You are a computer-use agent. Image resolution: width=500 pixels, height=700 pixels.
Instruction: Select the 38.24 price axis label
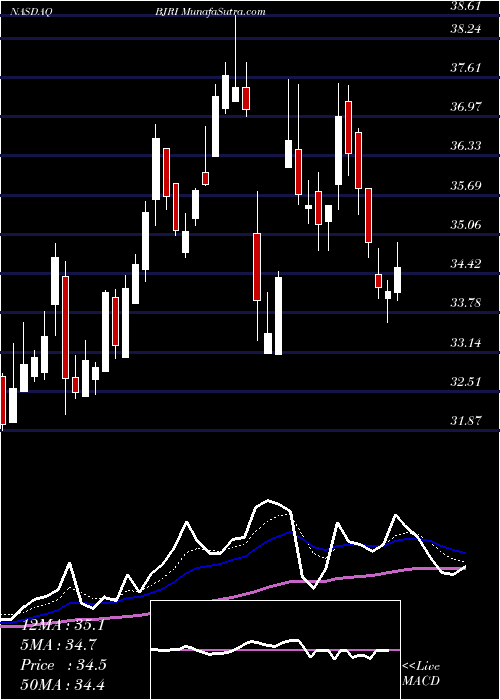tap(466, 29)
